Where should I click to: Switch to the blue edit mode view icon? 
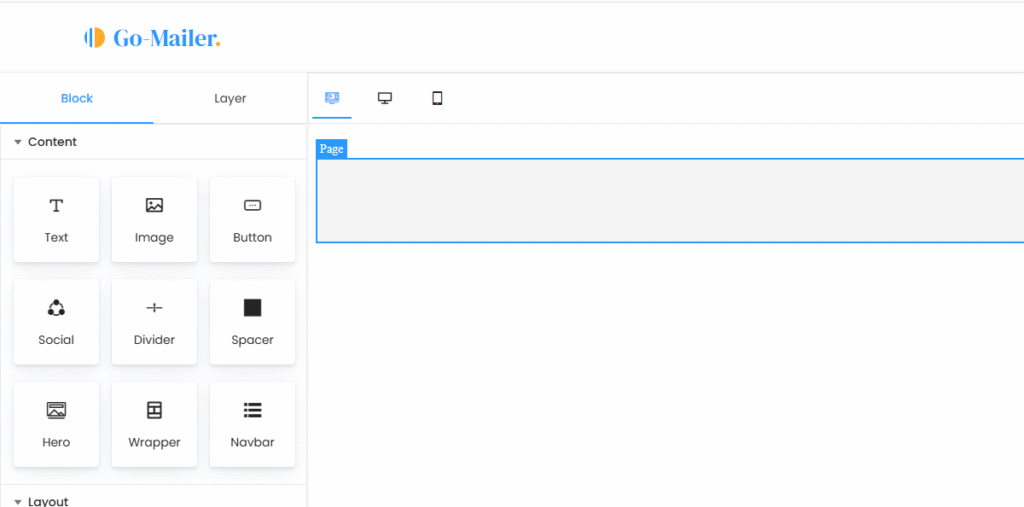[332, 98]
